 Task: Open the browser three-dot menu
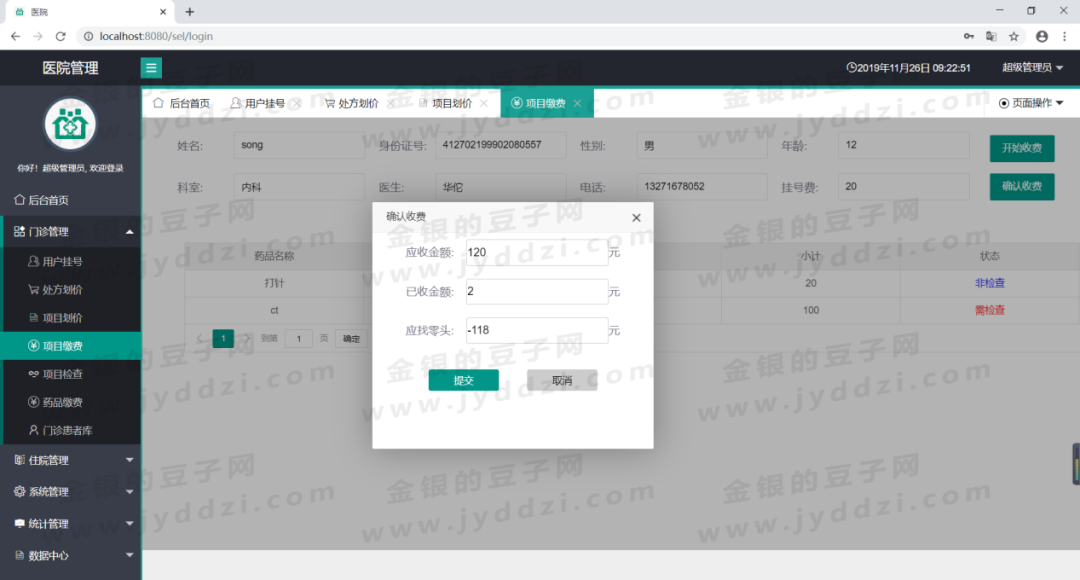coord(1064,37)
